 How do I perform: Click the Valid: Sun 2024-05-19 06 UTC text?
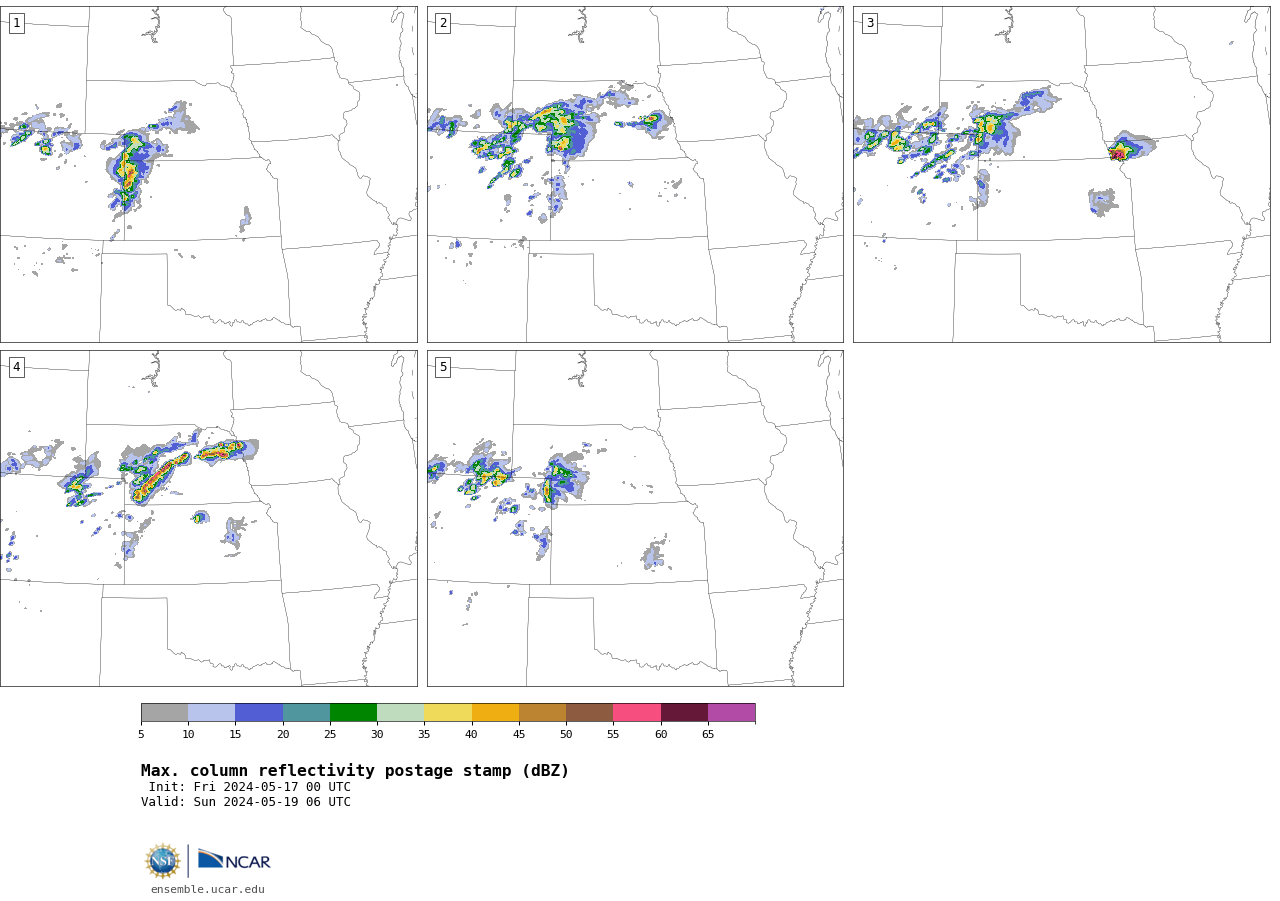[x=246, y=802]
